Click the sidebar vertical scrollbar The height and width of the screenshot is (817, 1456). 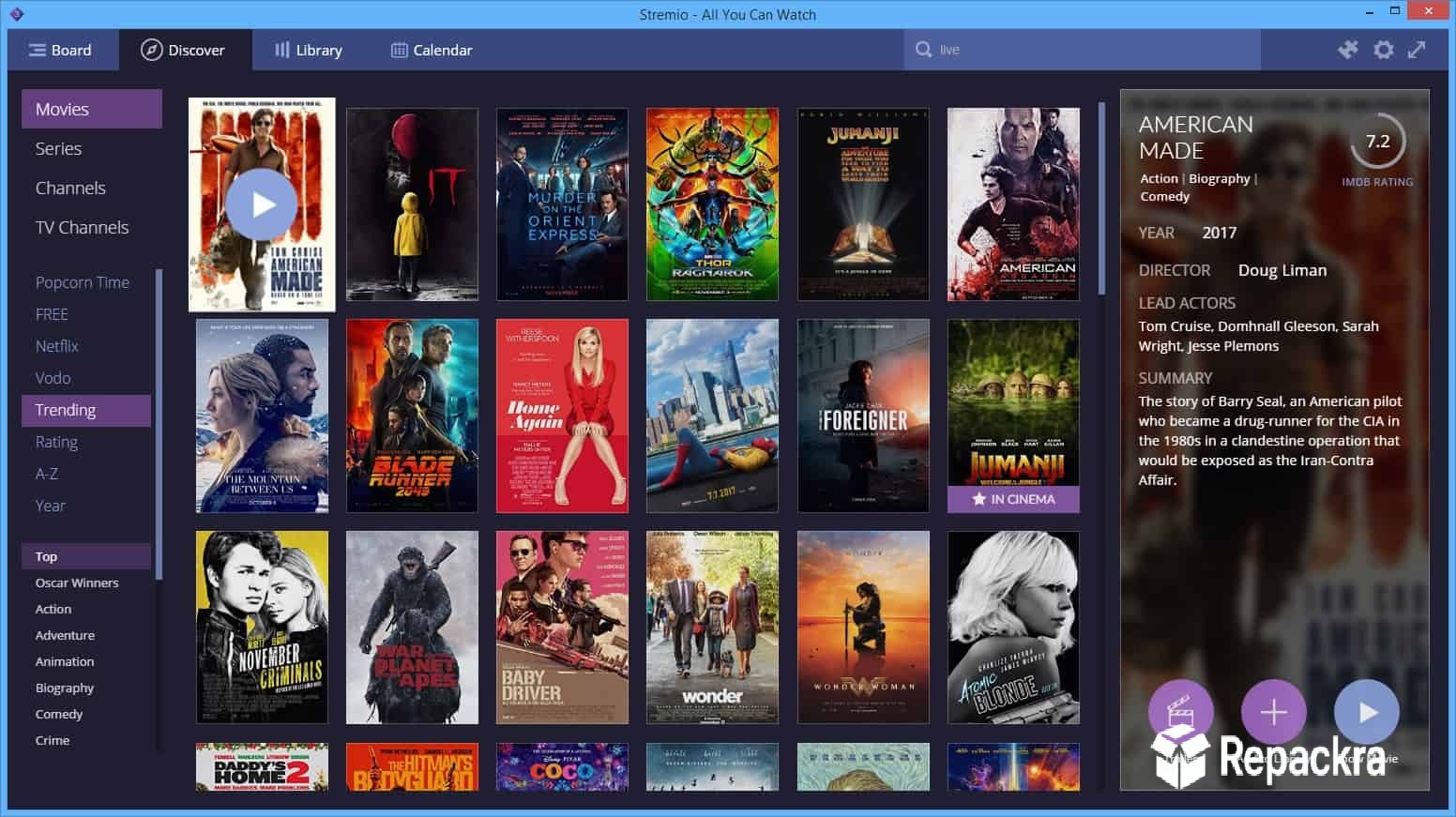pyautogui.click(x=159, y=423)
